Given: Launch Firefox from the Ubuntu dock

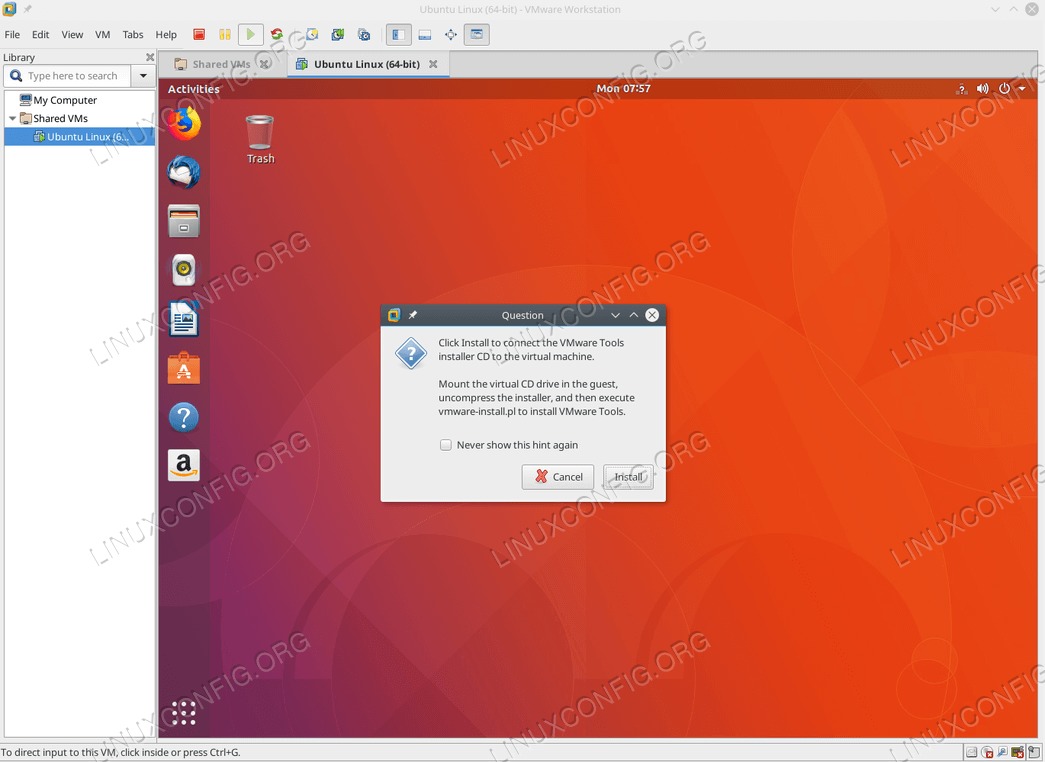Looking at the screenshot, I should click(184, 123).
